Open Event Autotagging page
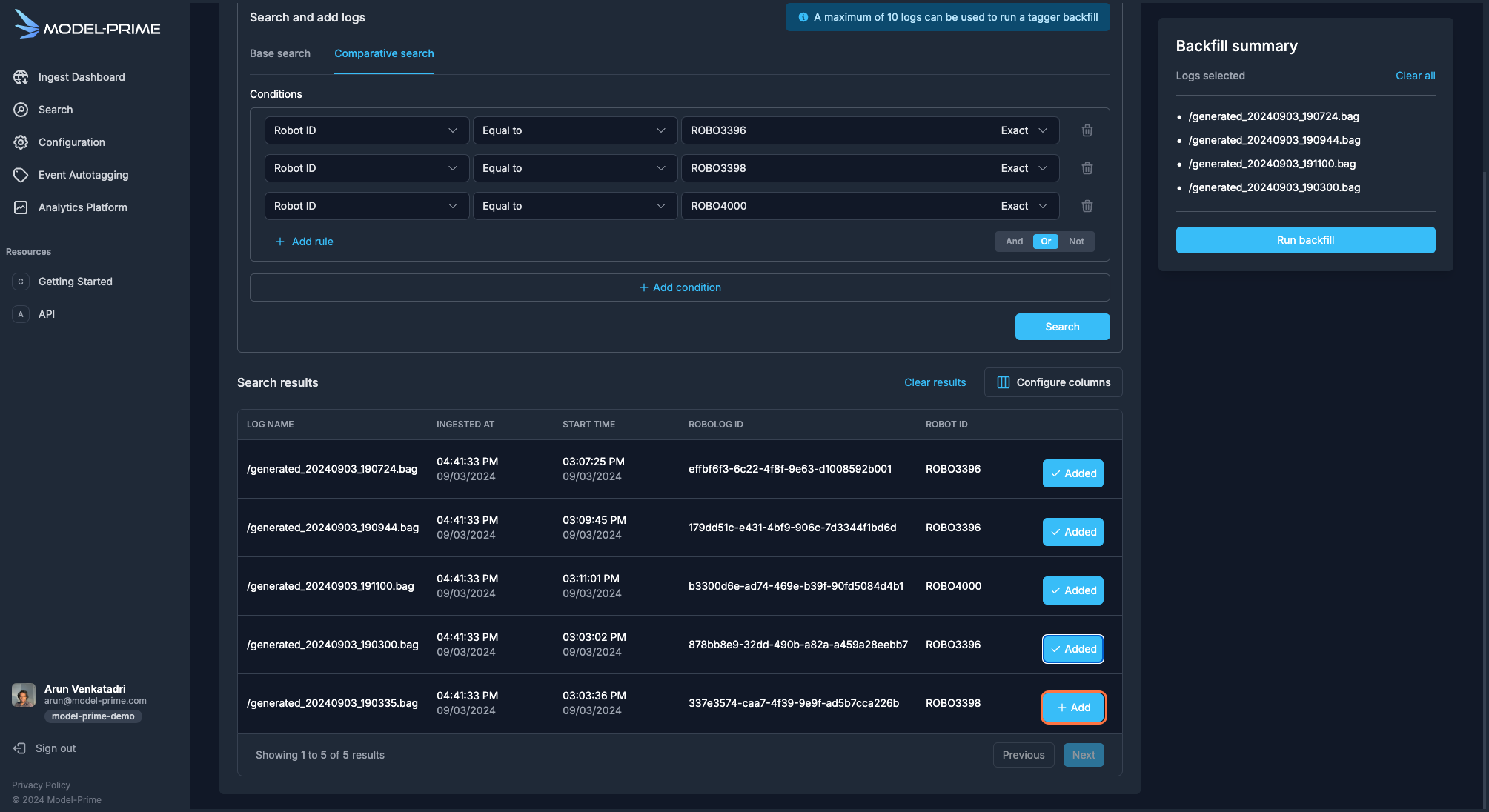 click(83, 175)
